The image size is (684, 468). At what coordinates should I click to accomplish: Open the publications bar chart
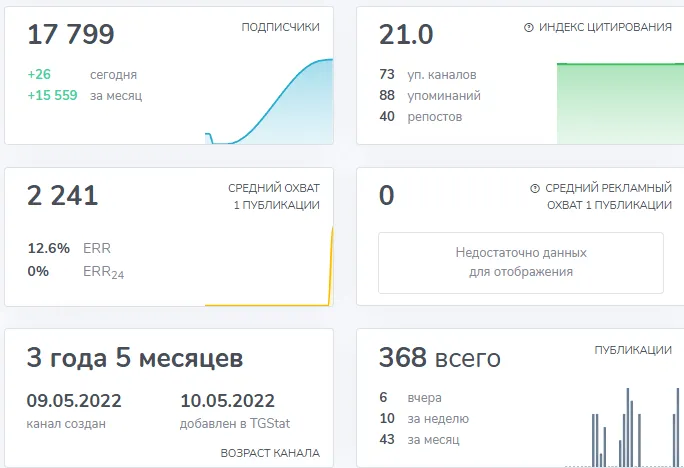tap(622, 427)
